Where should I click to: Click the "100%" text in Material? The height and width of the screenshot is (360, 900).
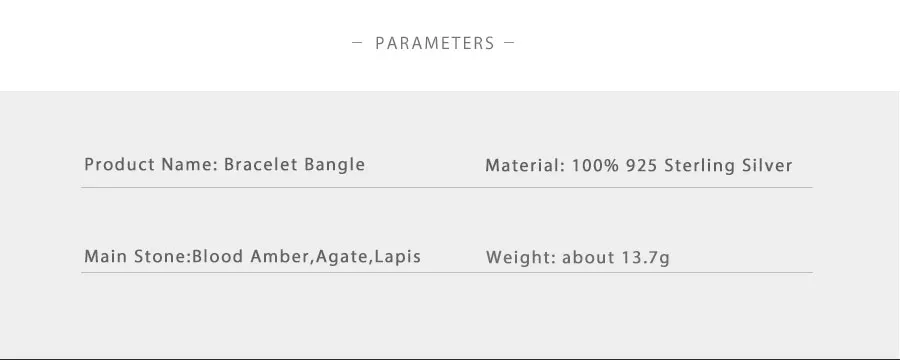pos(595,166)
